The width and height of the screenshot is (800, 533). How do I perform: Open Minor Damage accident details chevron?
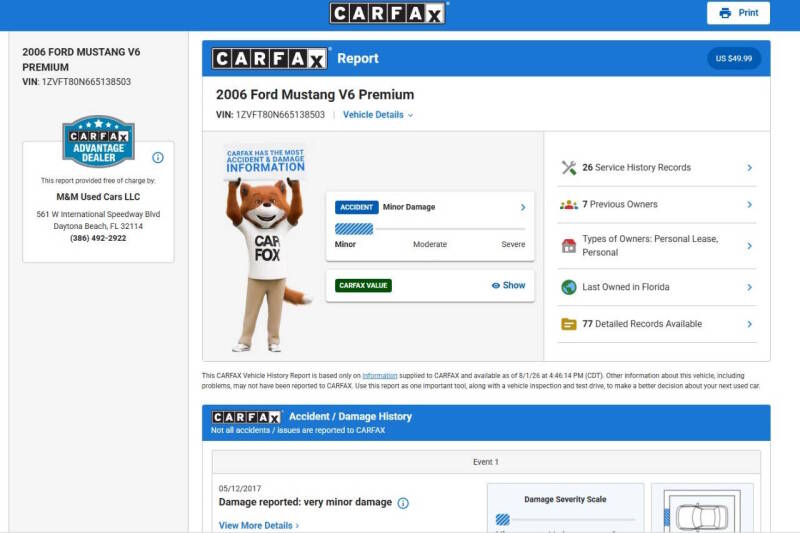point(523,208)
